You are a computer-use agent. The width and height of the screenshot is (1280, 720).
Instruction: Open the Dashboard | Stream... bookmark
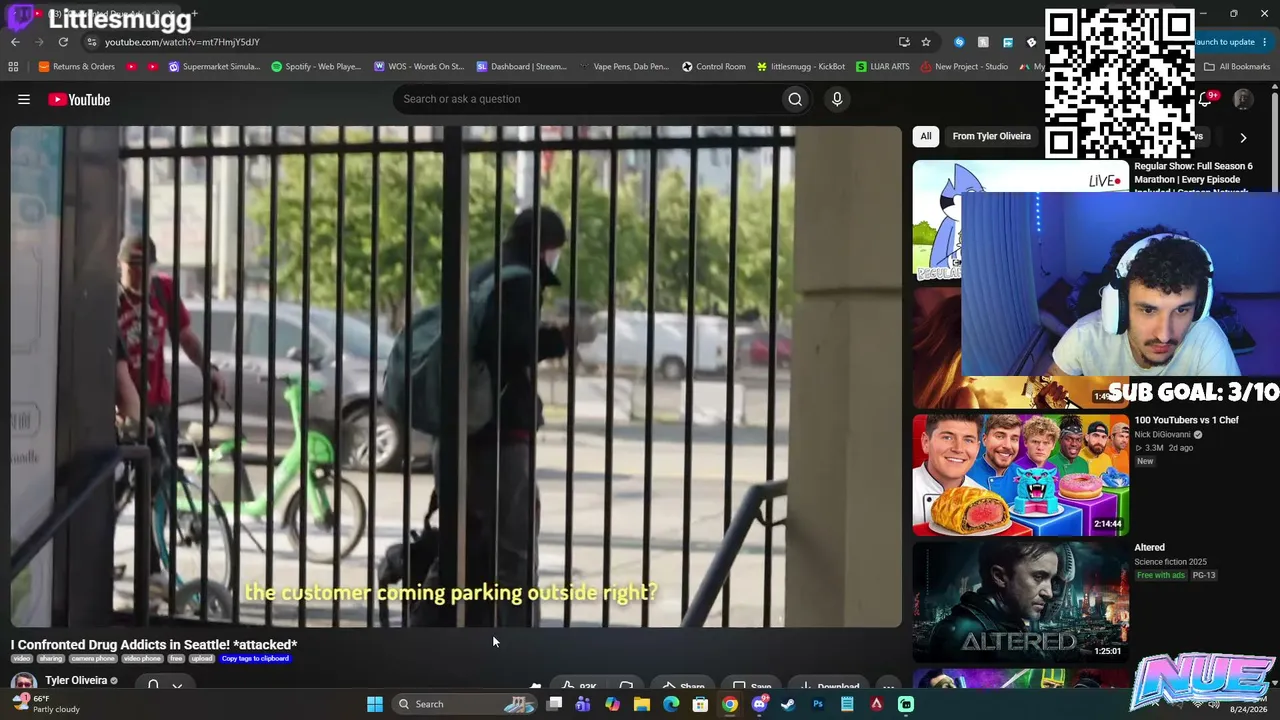522,67
